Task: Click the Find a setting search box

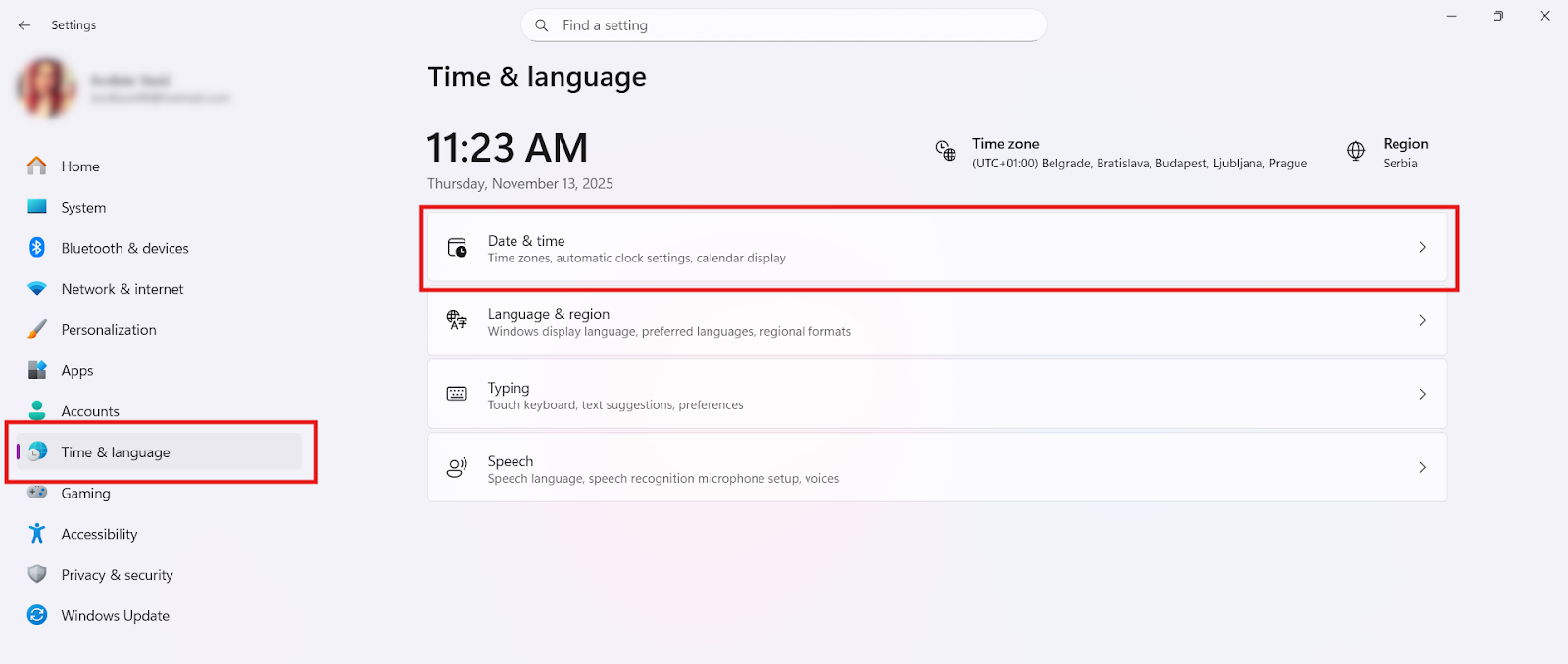Action: point(784,25)
